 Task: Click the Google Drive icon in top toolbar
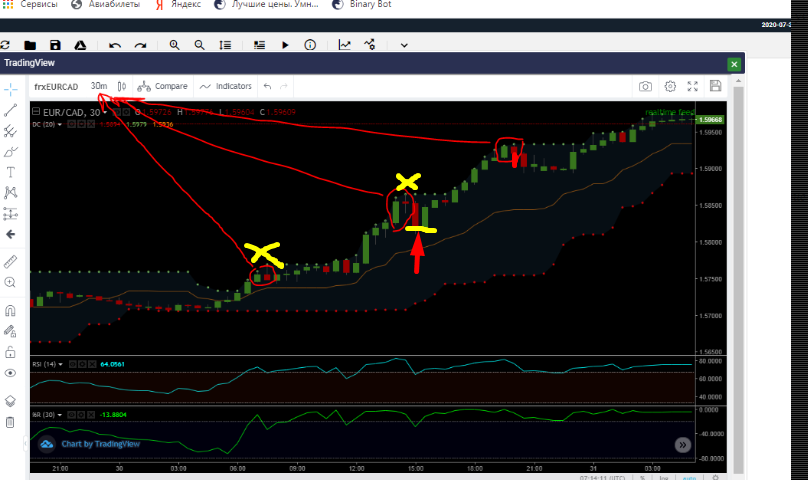point(80,45)
